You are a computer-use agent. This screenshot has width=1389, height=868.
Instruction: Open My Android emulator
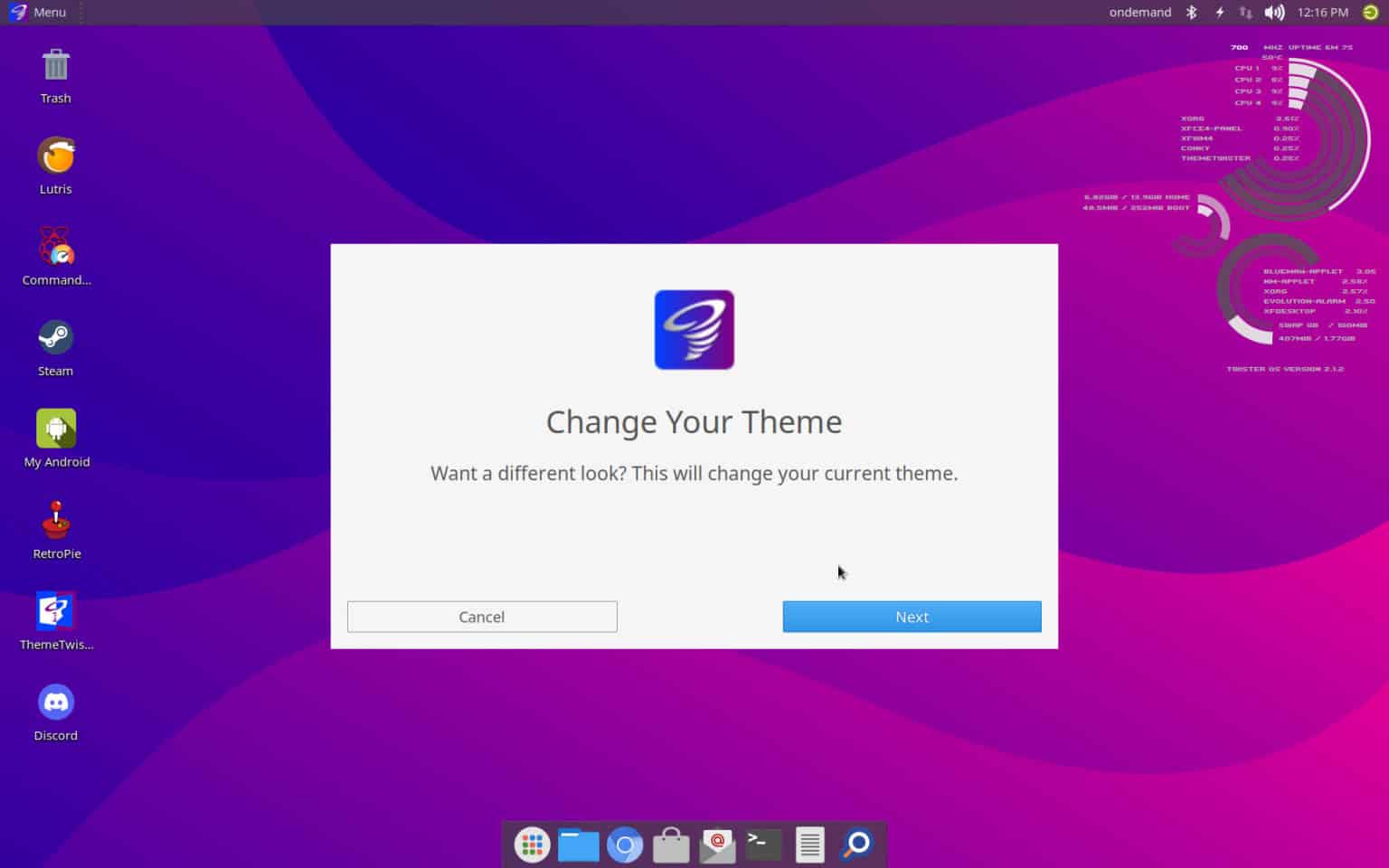point(55,427)
